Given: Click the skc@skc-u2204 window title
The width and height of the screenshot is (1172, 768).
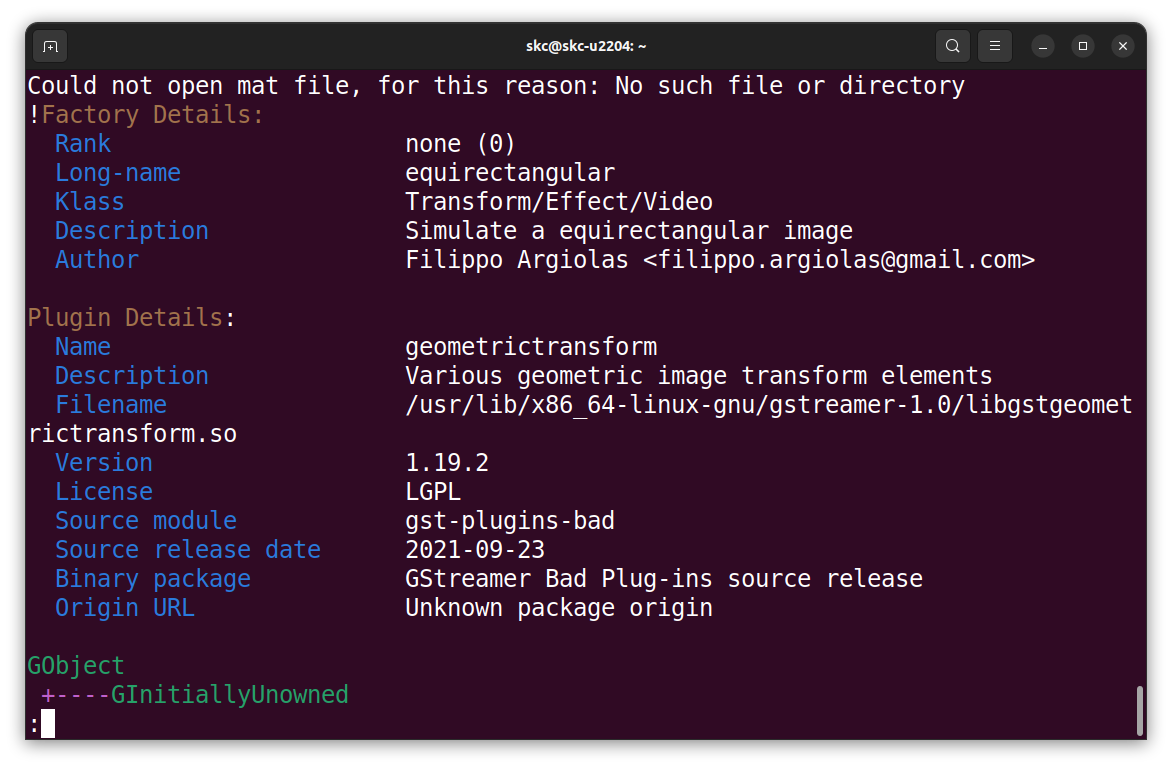Looking at the screenshot, I should tap(586, 46).
